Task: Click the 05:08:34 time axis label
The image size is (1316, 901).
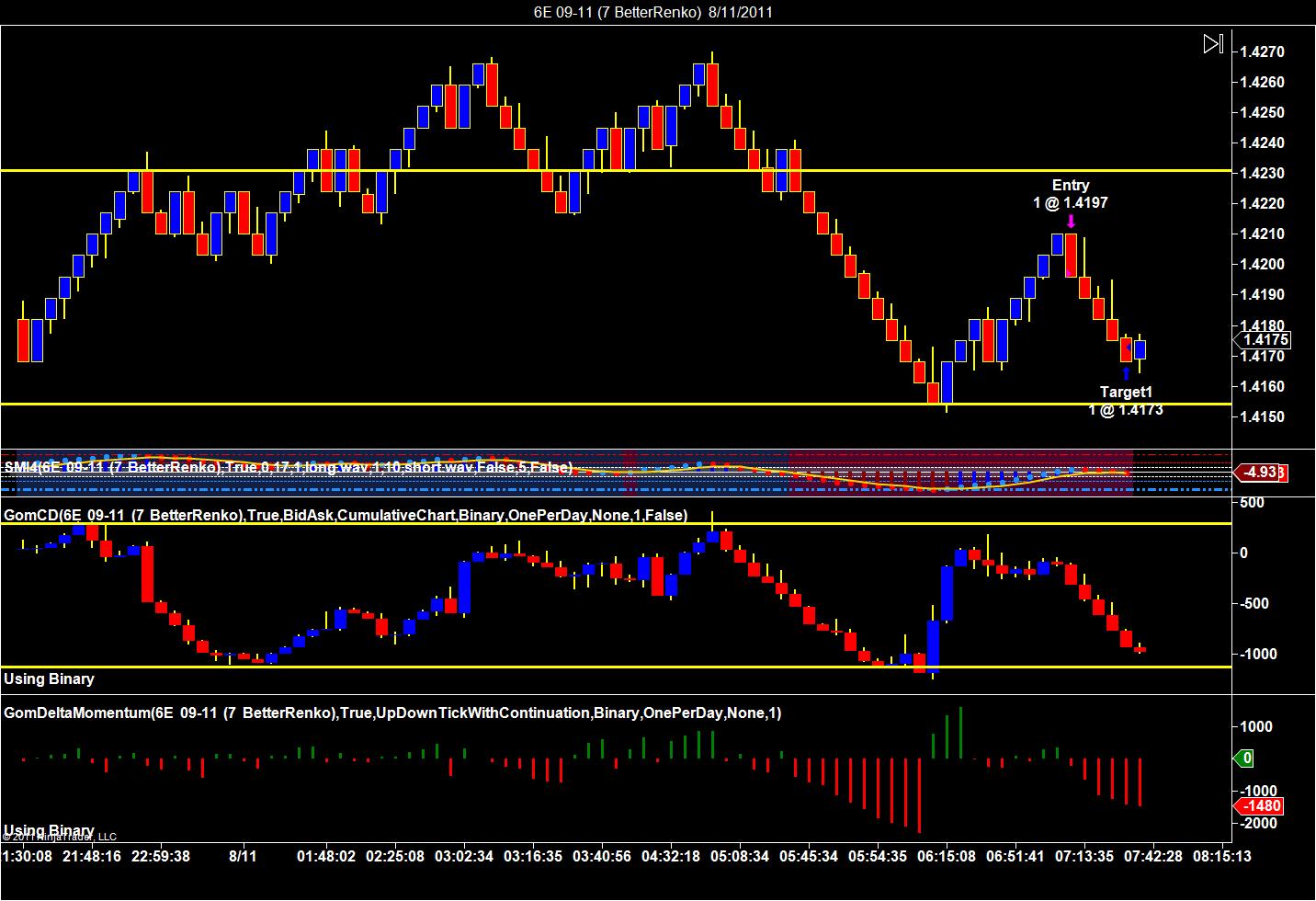Action: 738,856
